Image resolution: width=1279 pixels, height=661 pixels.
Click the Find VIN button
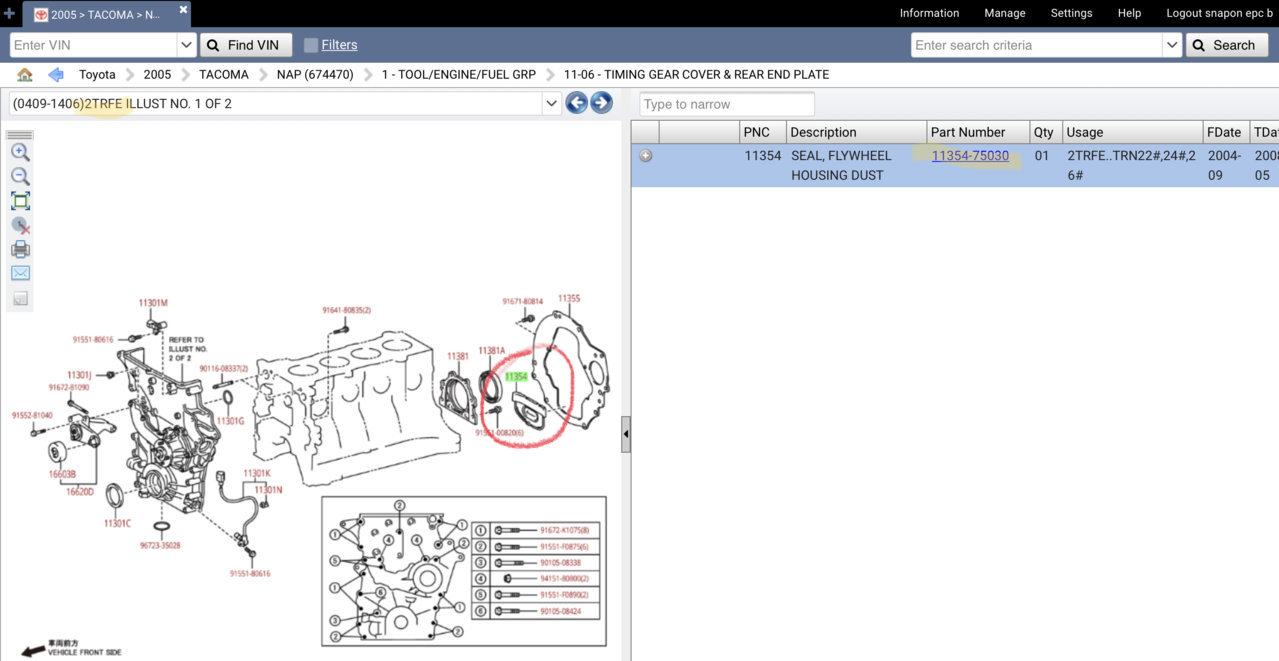(x=246, y=45)
